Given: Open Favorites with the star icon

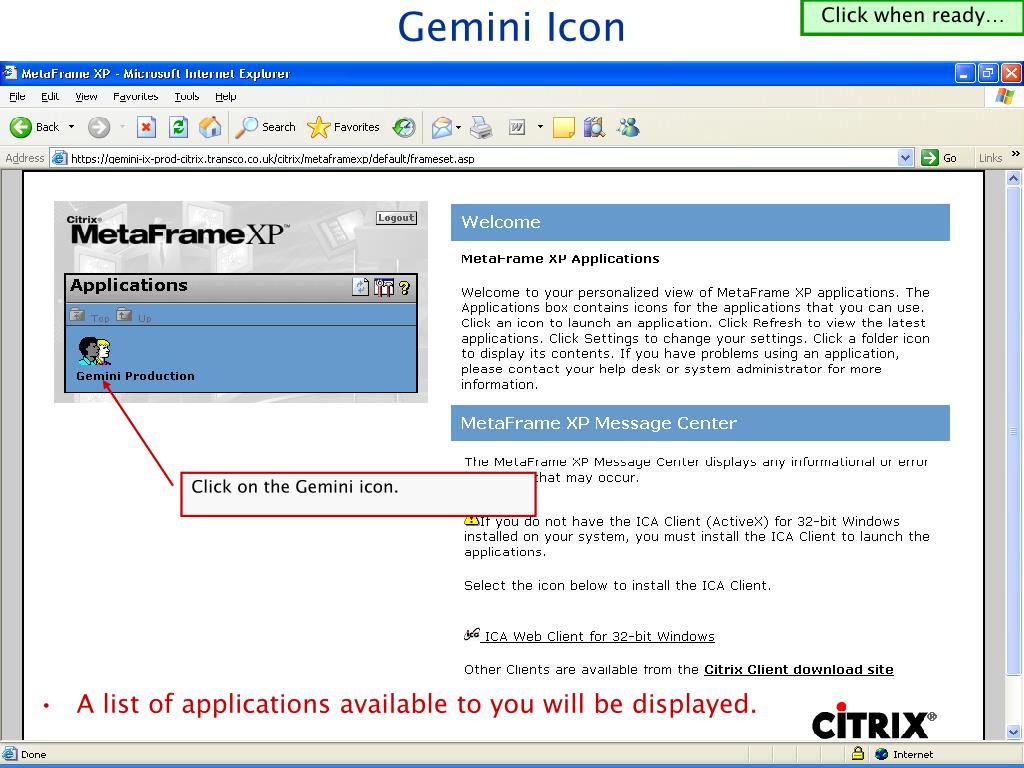Looking at the screenshot, I should [319, 127].
